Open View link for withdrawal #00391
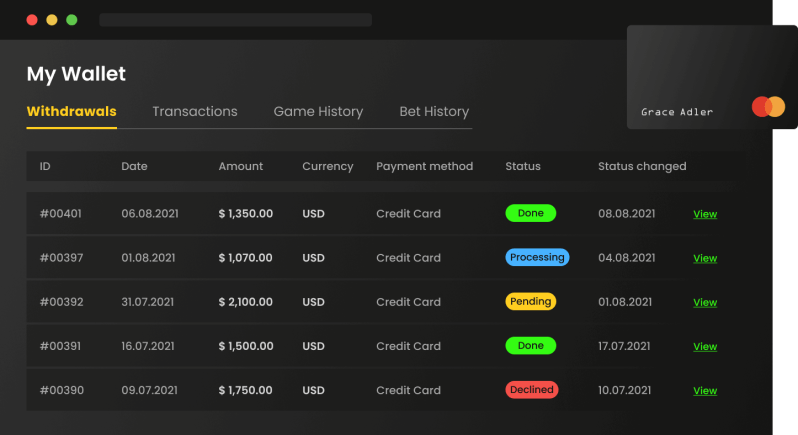798x435 pixels. [705, 346]
